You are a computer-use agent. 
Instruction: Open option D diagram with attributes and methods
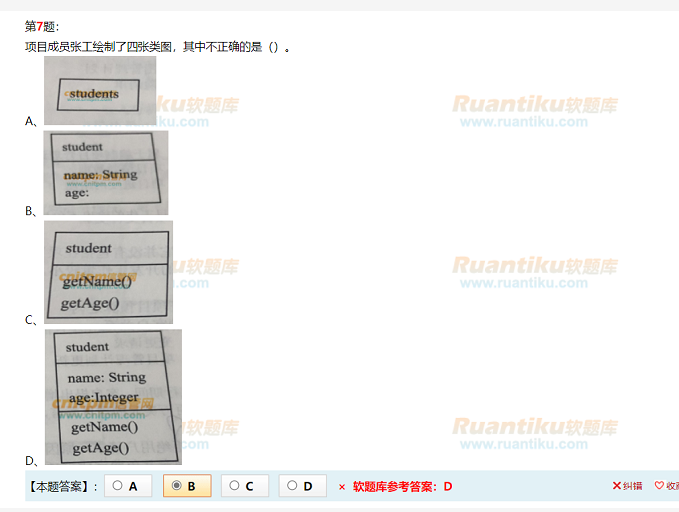point(113,397)
